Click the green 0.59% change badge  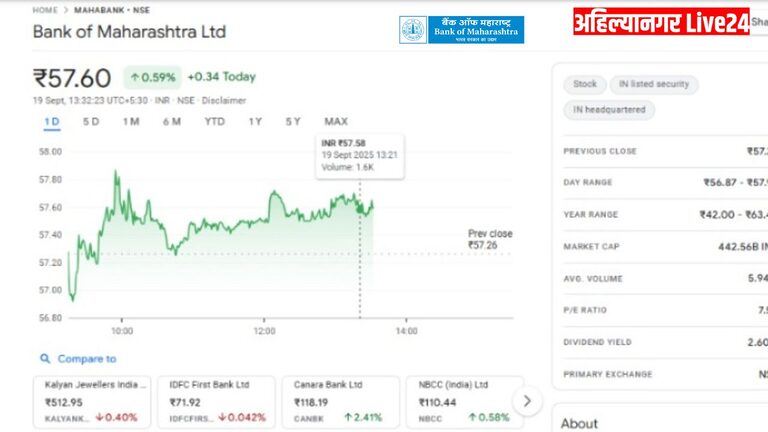pos(152,77)
